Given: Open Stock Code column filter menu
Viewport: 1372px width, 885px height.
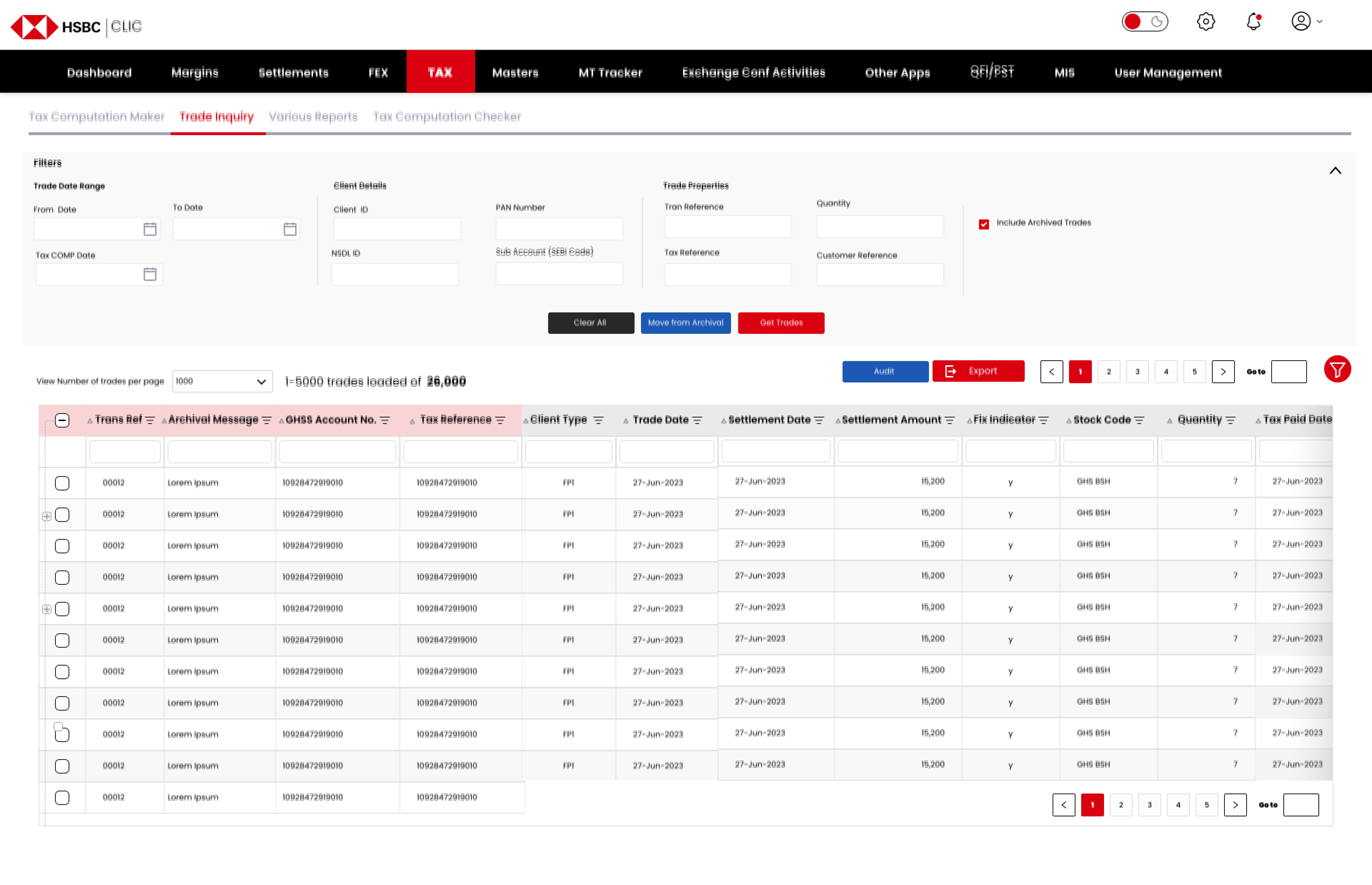Looking at the screenshot, I should pyautogui.click(x=1139, y=421).
